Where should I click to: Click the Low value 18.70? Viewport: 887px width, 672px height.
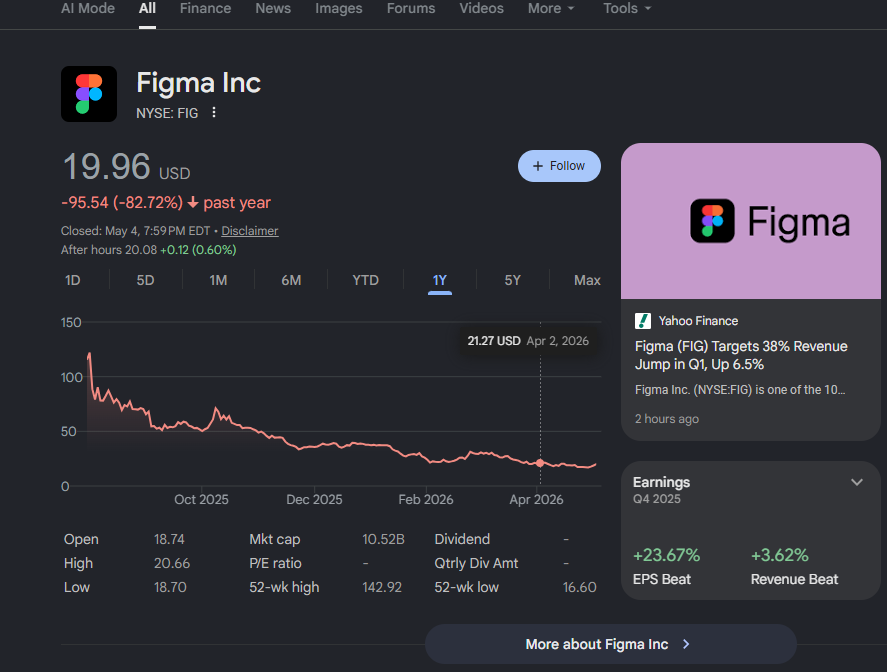pos(170,587)
